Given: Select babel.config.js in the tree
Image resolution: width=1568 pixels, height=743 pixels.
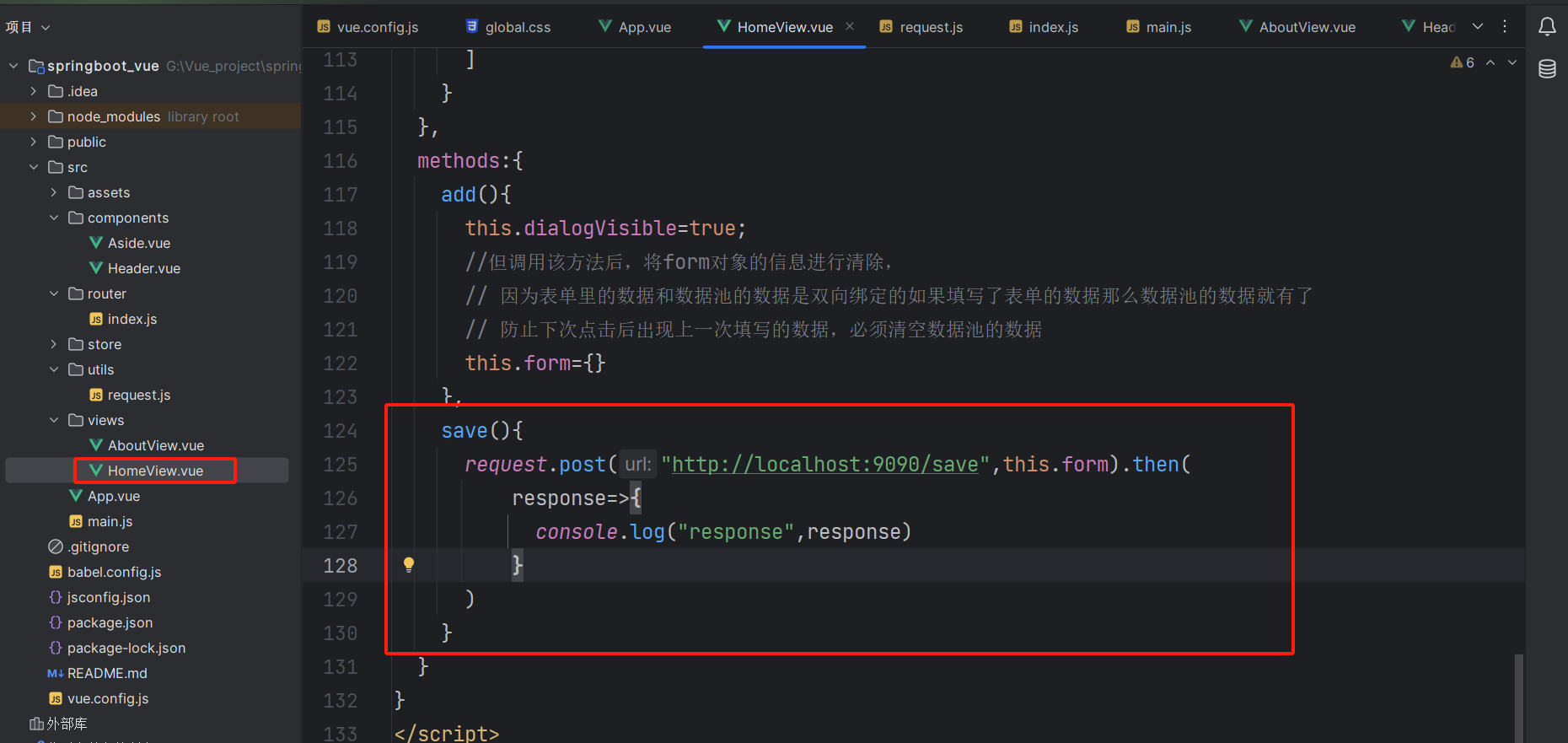Looking at the screenshot, I should pyautogui.click(x=105, y=572).
